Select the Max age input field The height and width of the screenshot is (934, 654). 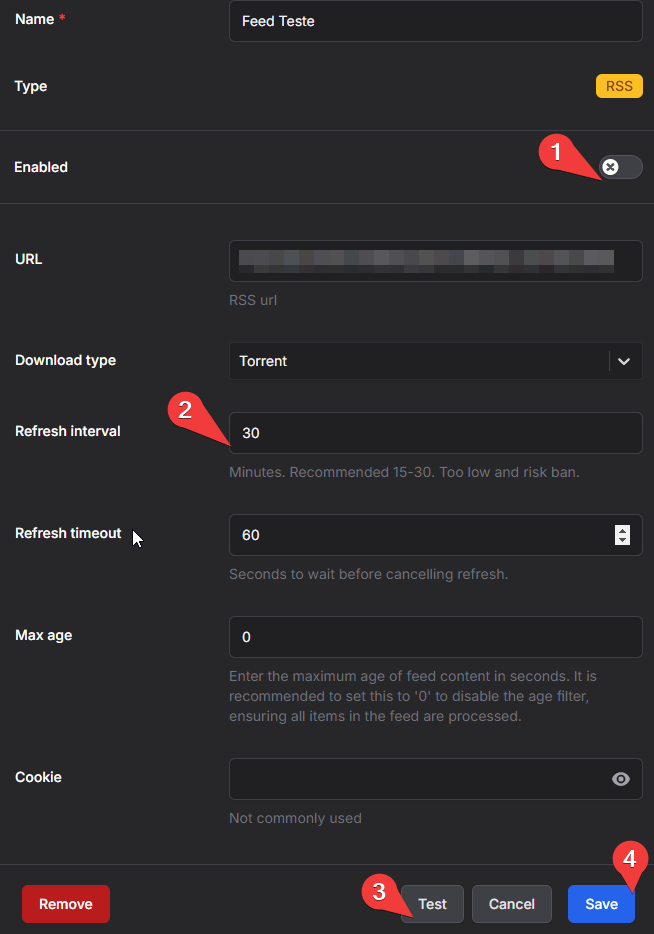435,637
